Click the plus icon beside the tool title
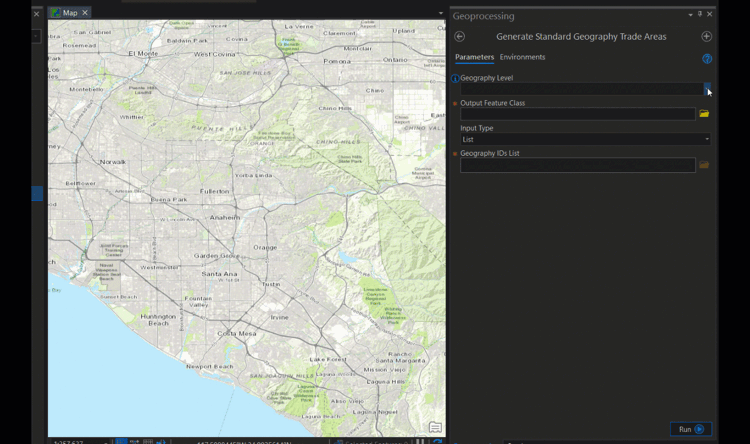This screenshot has height=444, width=750. (x=706, y=36)
